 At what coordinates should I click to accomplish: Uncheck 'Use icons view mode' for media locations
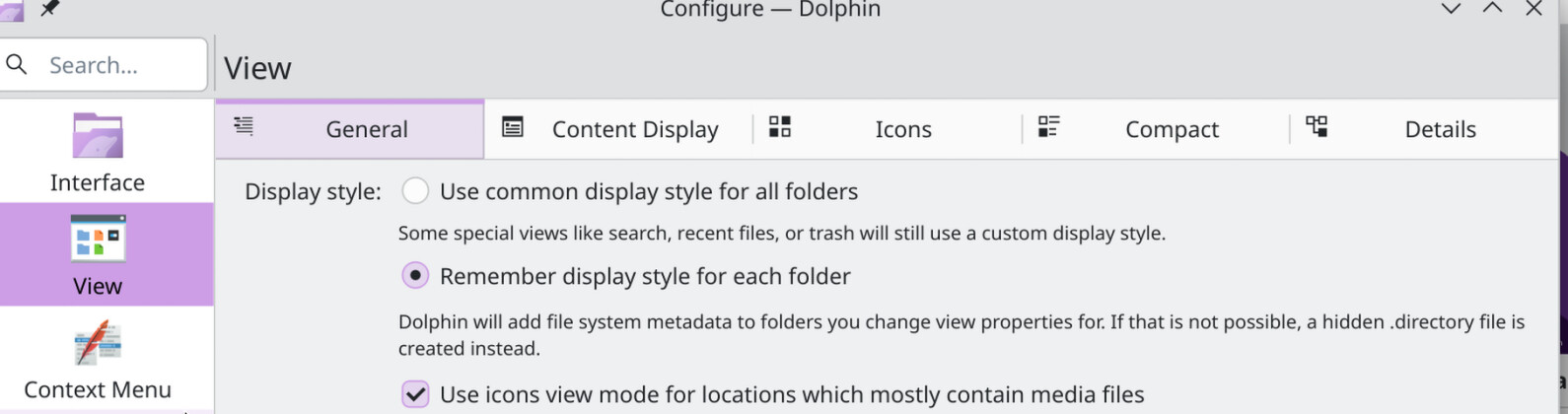coord(415,394)
